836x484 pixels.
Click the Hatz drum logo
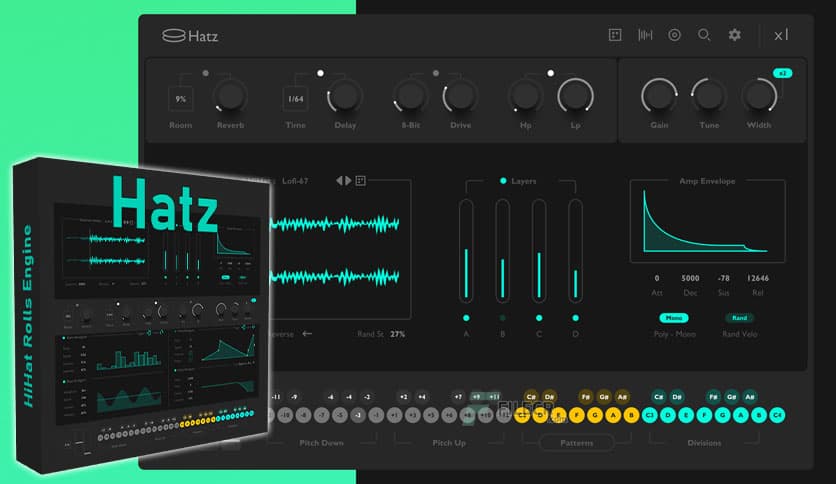point(173,35)
